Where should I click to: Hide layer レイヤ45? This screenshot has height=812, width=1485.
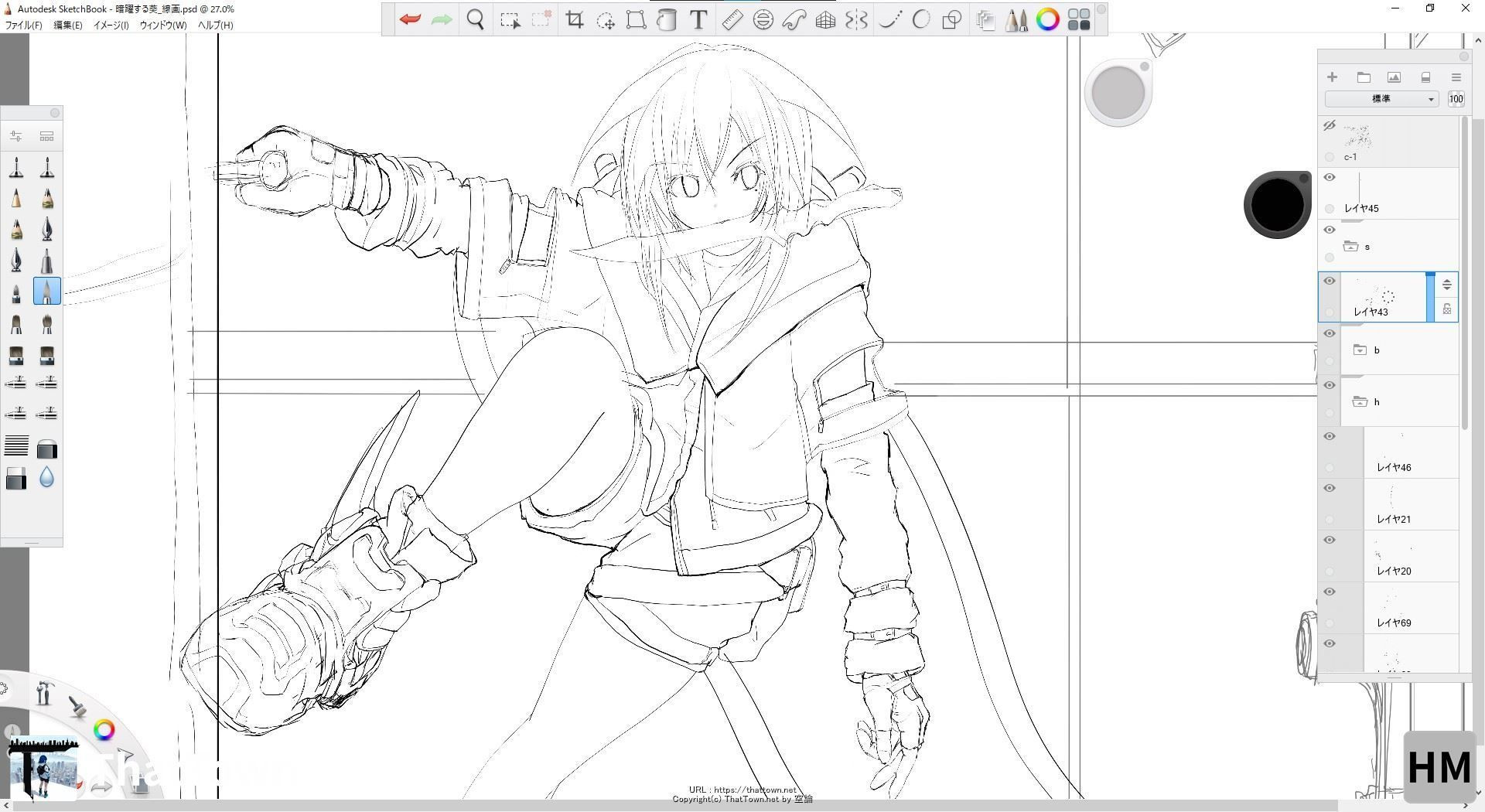[1330, 177]
